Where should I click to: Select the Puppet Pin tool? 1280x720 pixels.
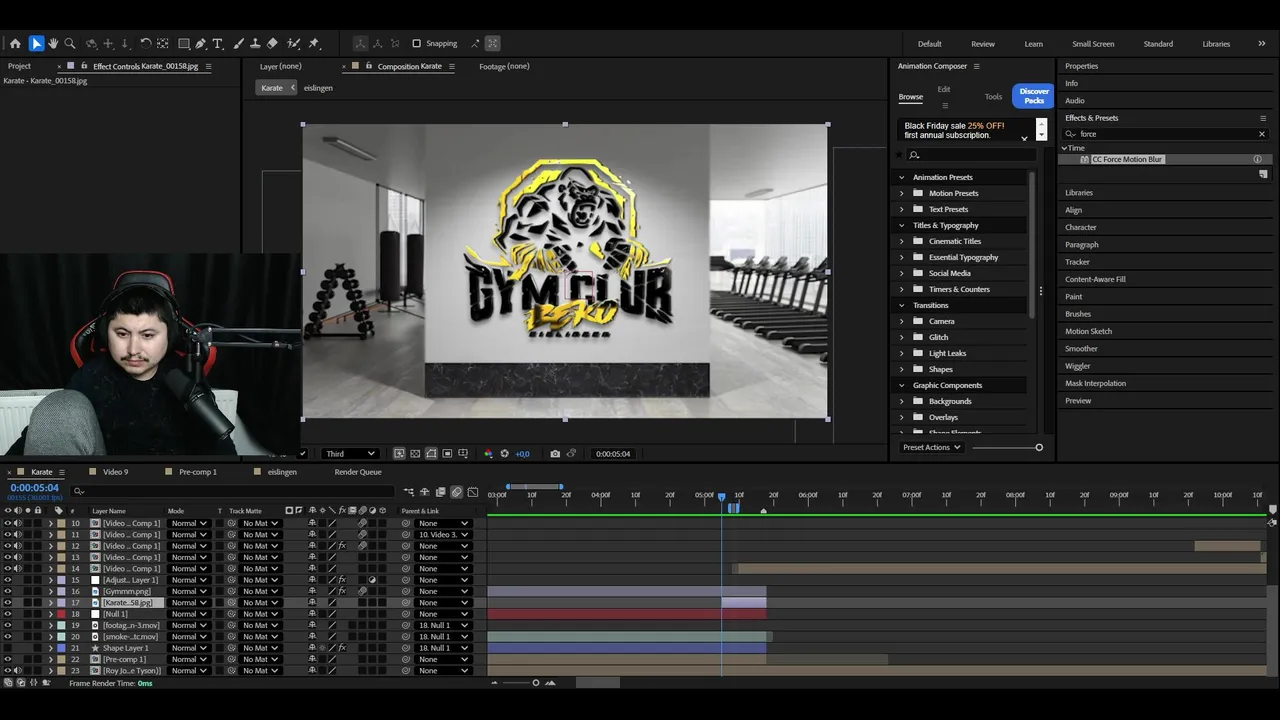tap(314, 43)
